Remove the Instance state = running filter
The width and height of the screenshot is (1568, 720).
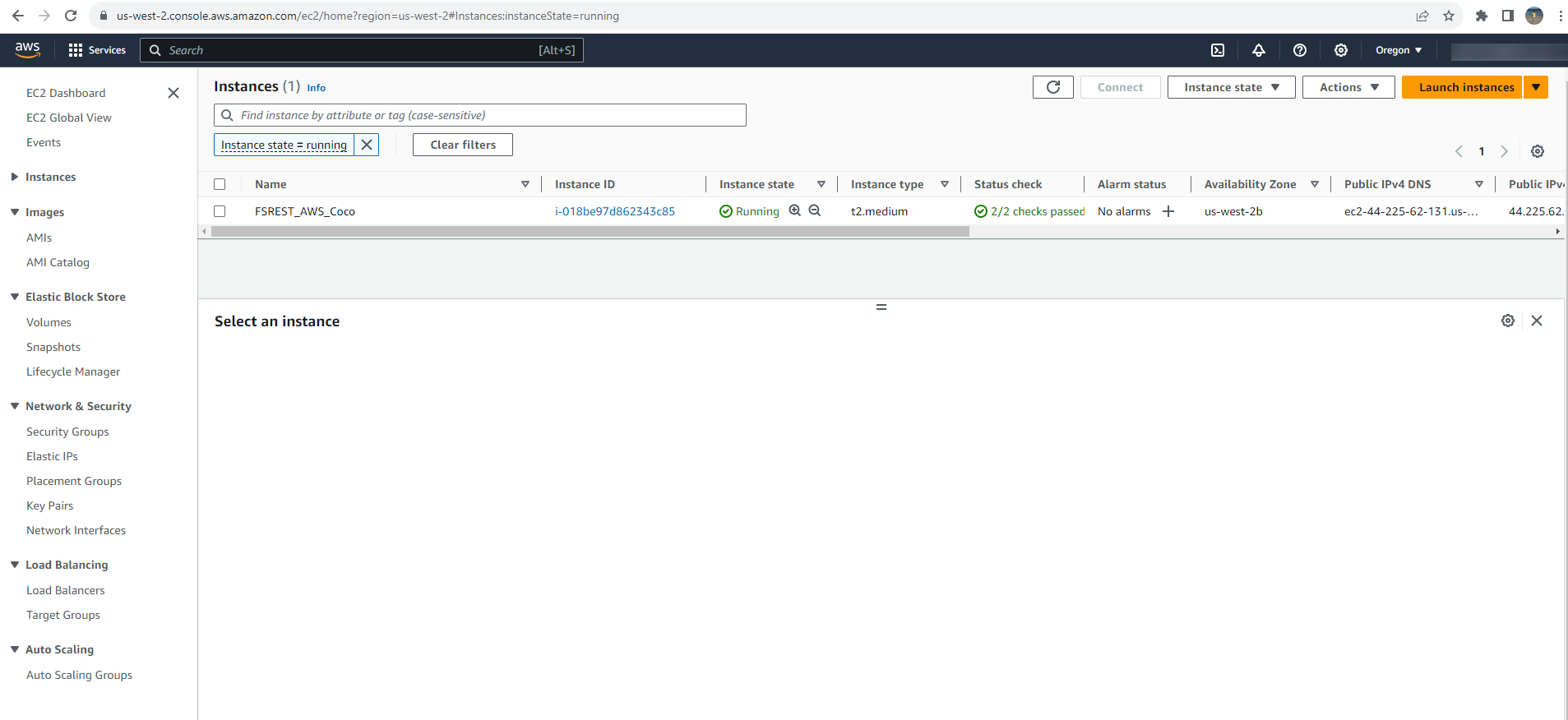pyautogui.click(x=367, y=145)
